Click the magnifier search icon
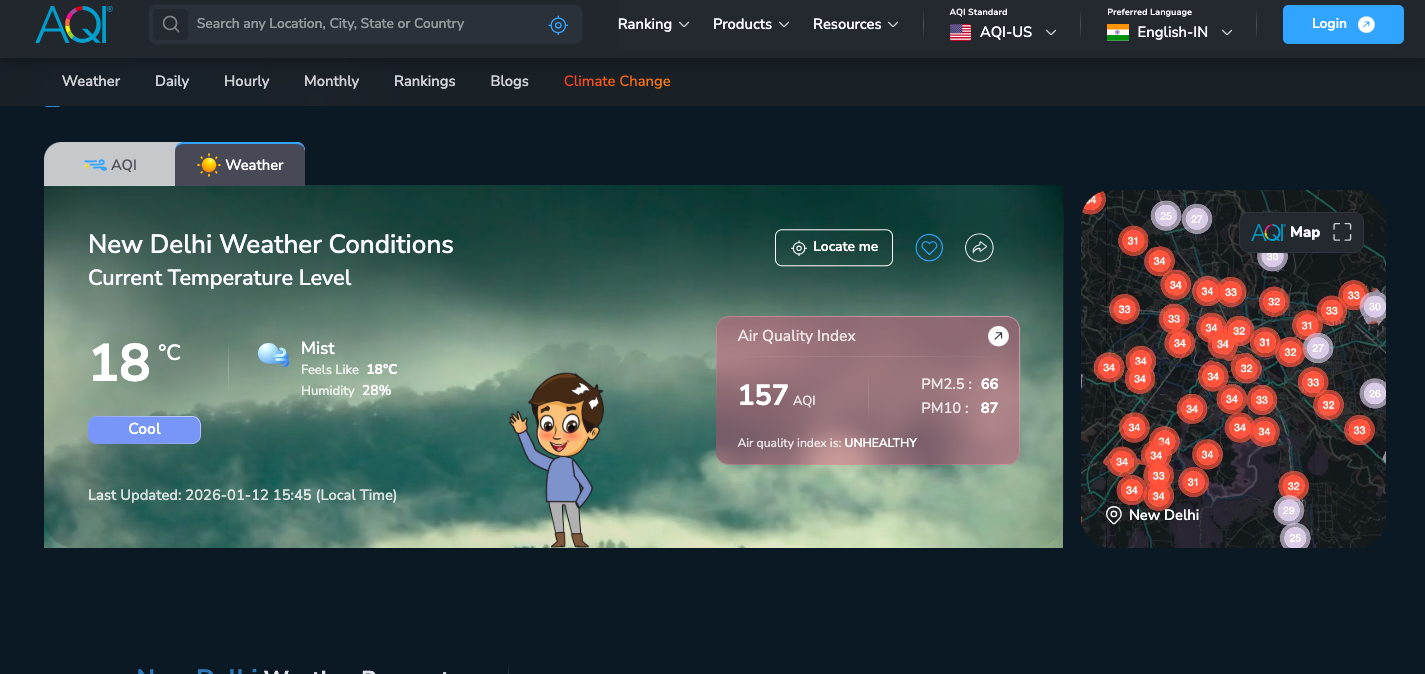The width and height of the screenshot is (1425, 674). (x=171, y=24)
